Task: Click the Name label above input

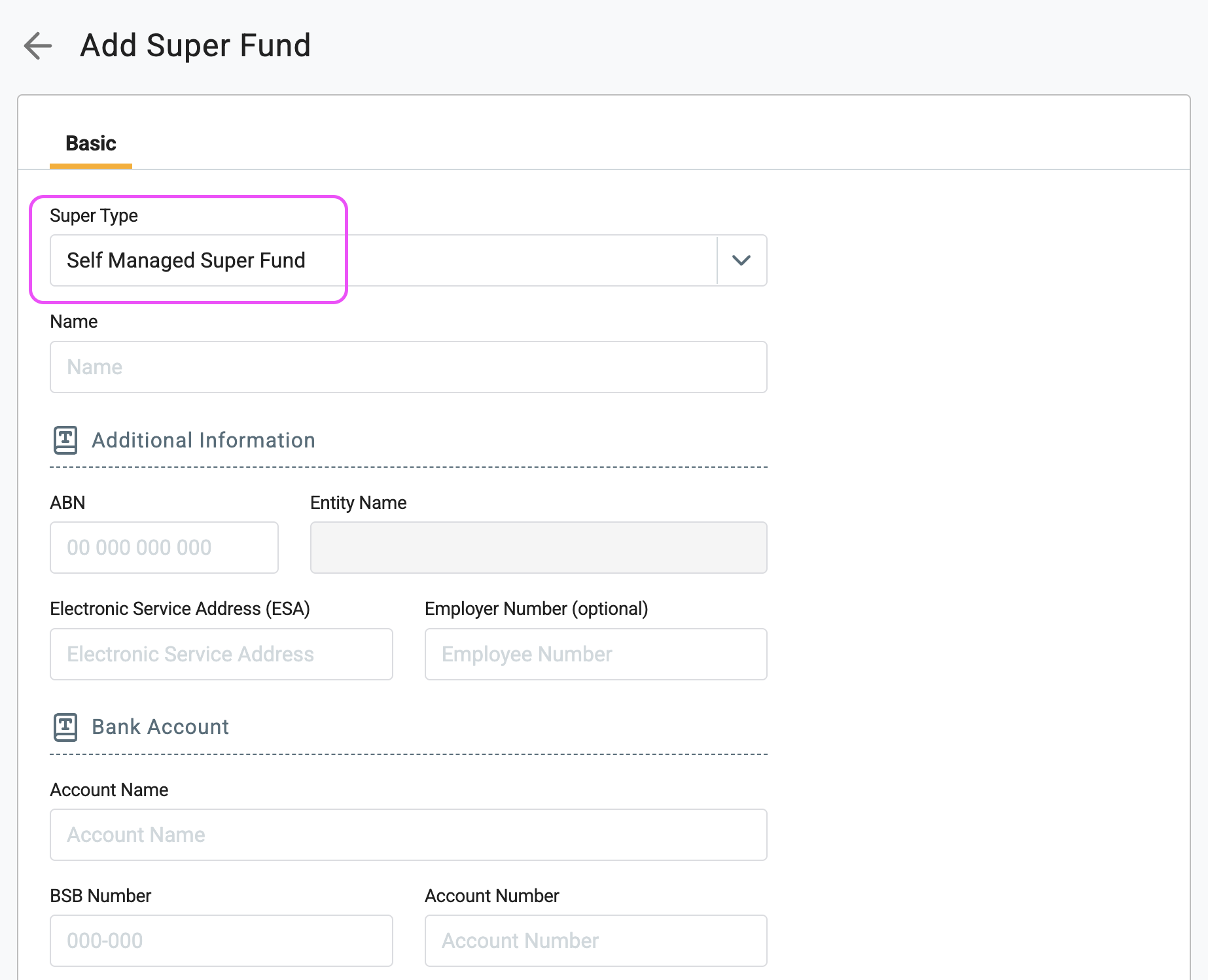Action: coord(74,322)
